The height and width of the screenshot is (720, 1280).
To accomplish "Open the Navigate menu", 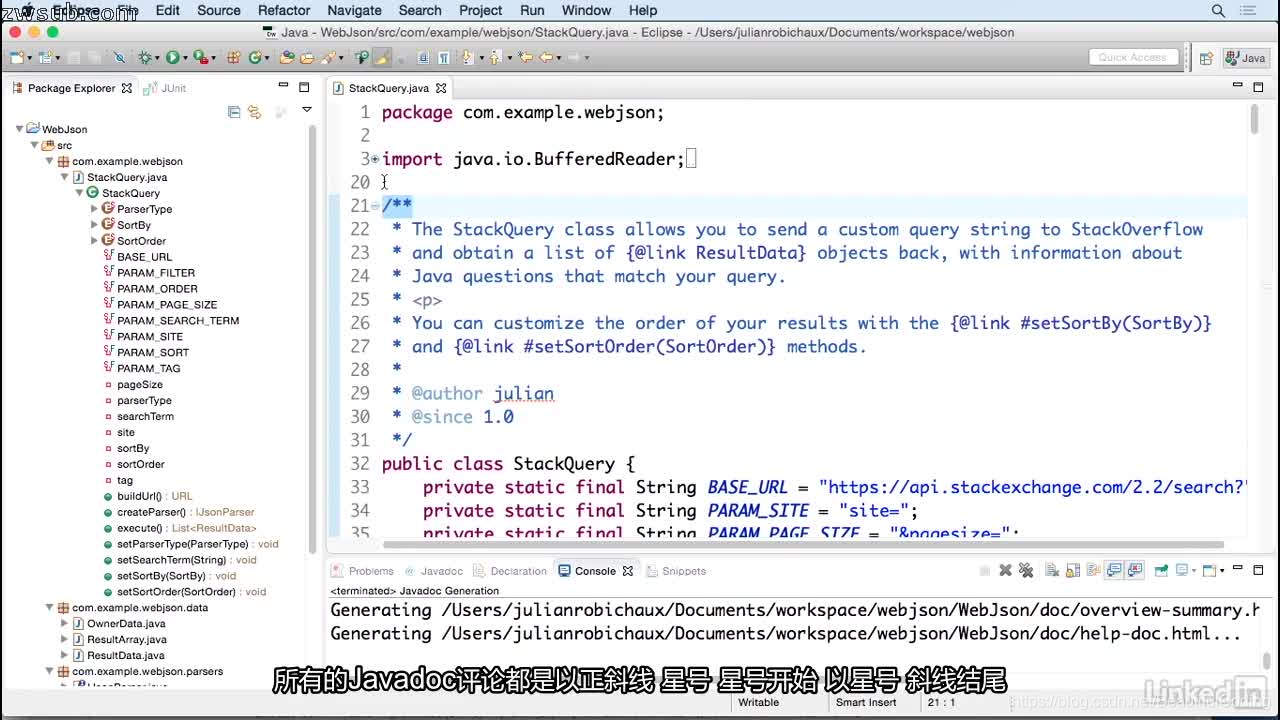I will pyautogui.click(x=354, y=10).
